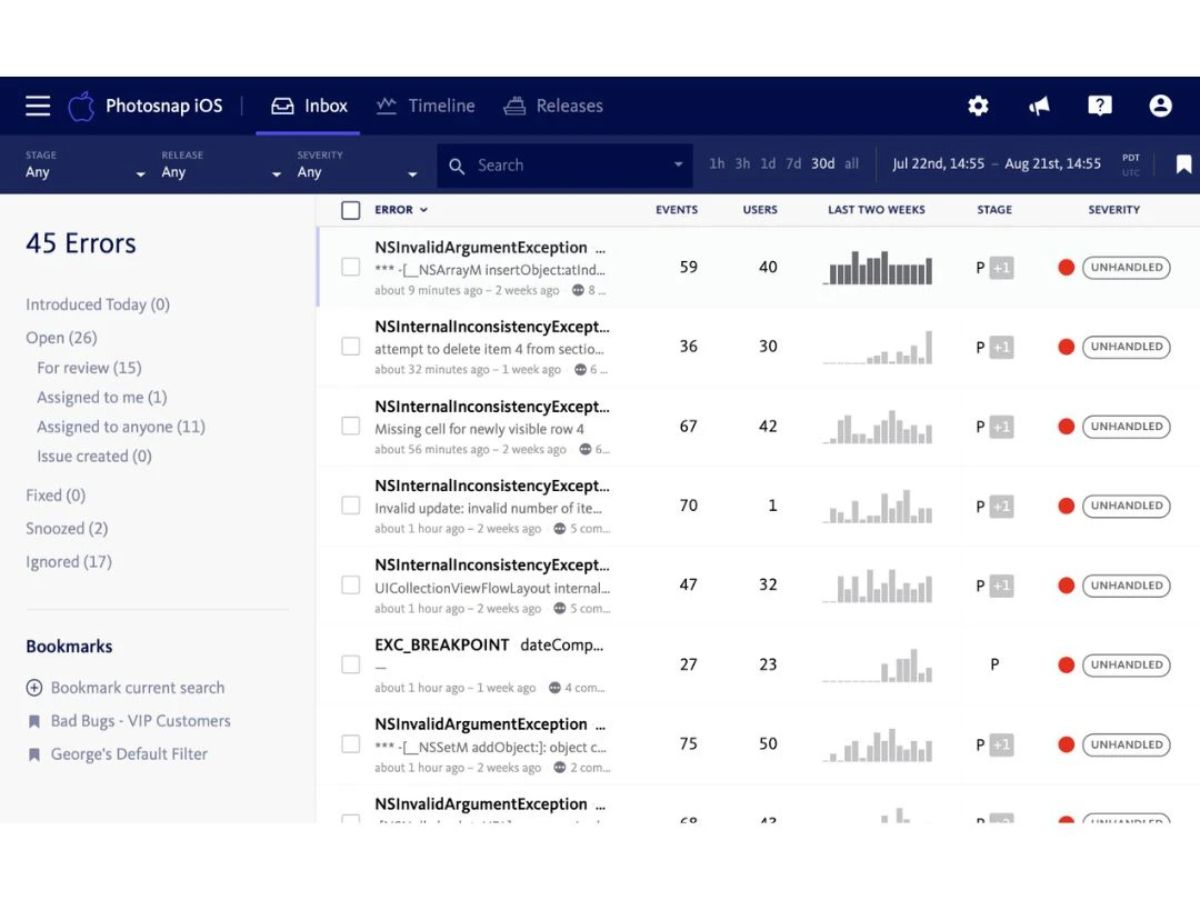Check the 'Missing cell for newly visible row' checkbox
Image resolution: width=1200 pixels, height=900 pixels.
pyautogui.click(x=351, y=426)
